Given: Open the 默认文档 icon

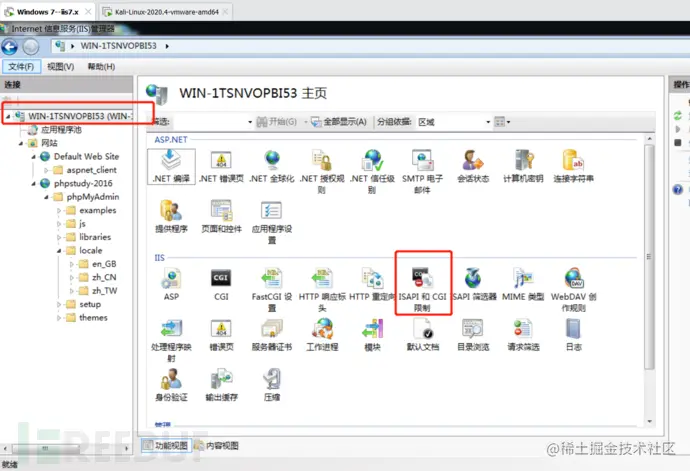Looking at the screenshot, I should 422,335.
